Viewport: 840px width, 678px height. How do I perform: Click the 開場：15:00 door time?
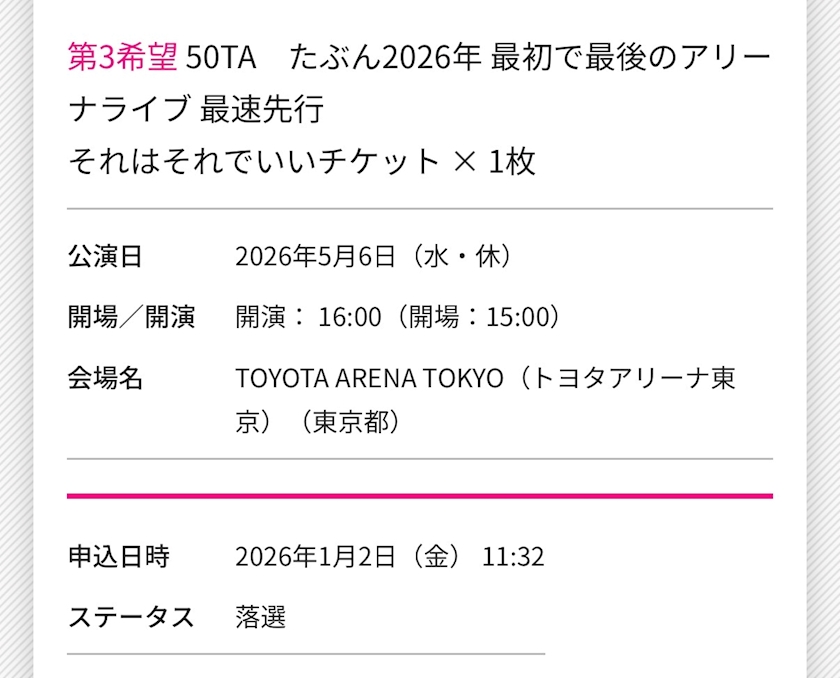coord(478,317)
